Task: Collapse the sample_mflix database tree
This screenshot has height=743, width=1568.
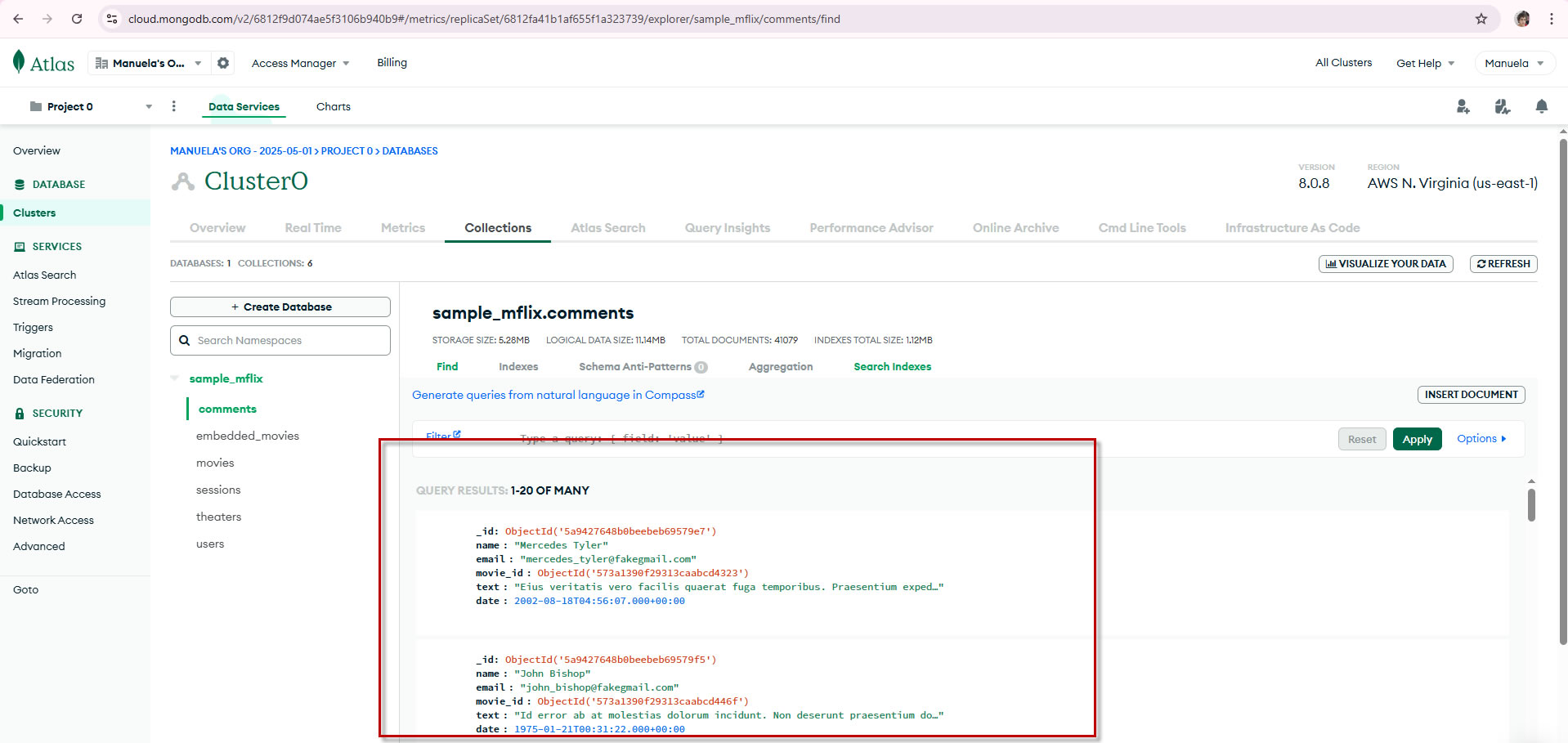Action: 175,378
